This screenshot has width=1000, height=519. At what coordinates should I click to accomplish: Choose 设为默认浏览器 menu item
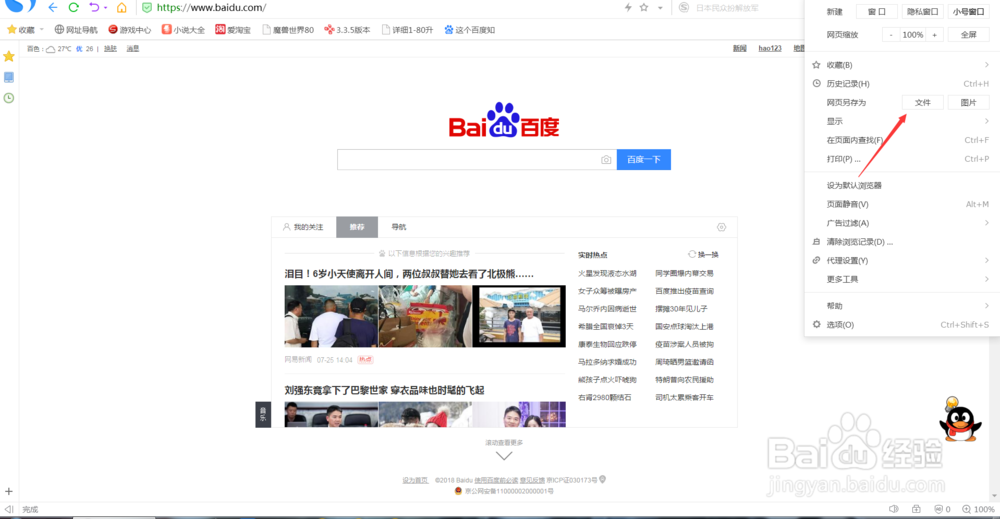pos(901,186)
